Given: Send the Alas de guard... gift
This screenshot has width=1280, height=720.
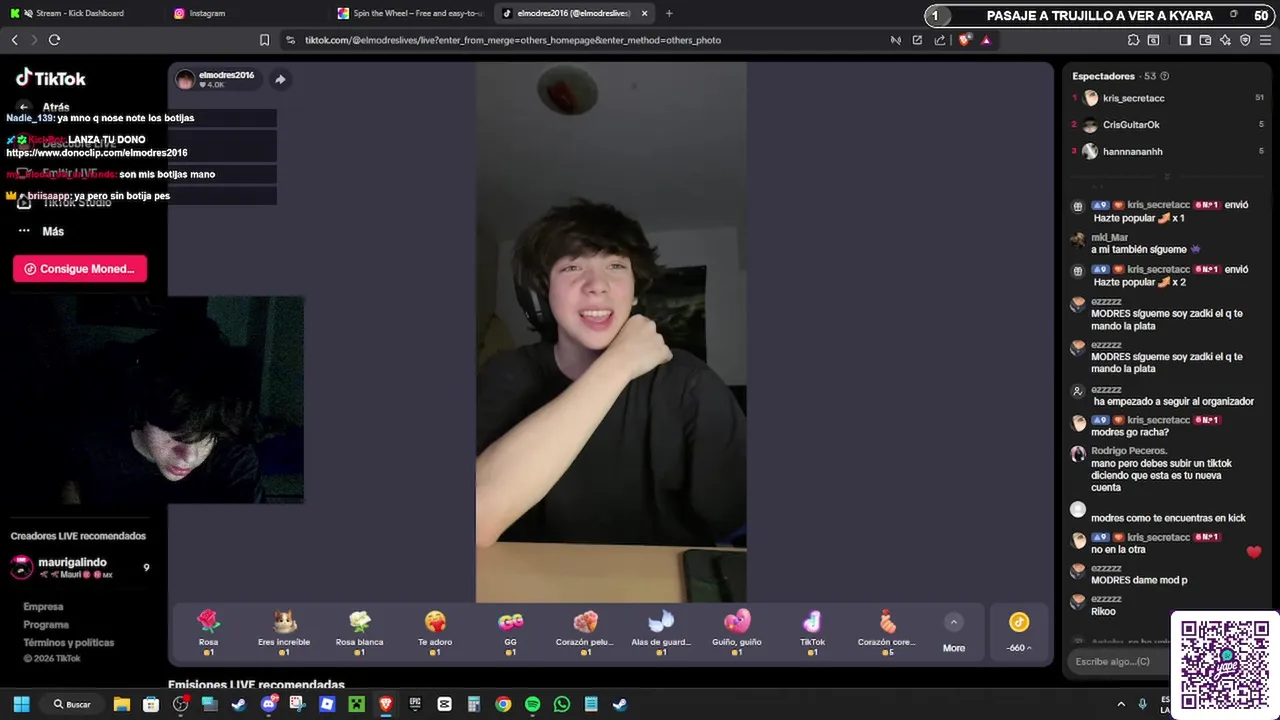Looking at the screenshot, I should pos(661,632).
